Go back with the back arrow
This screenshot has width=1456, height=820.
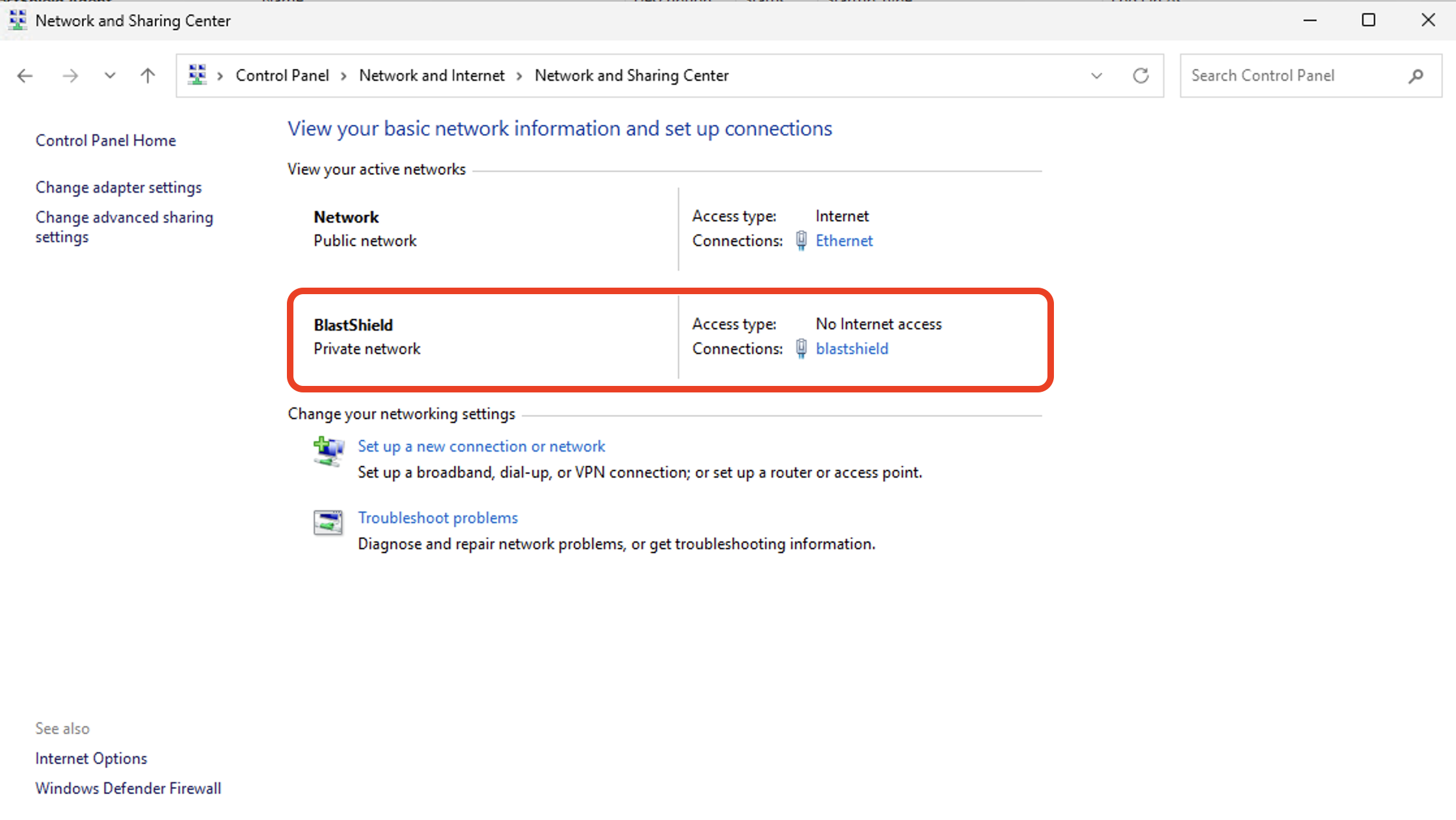point(25,76)
